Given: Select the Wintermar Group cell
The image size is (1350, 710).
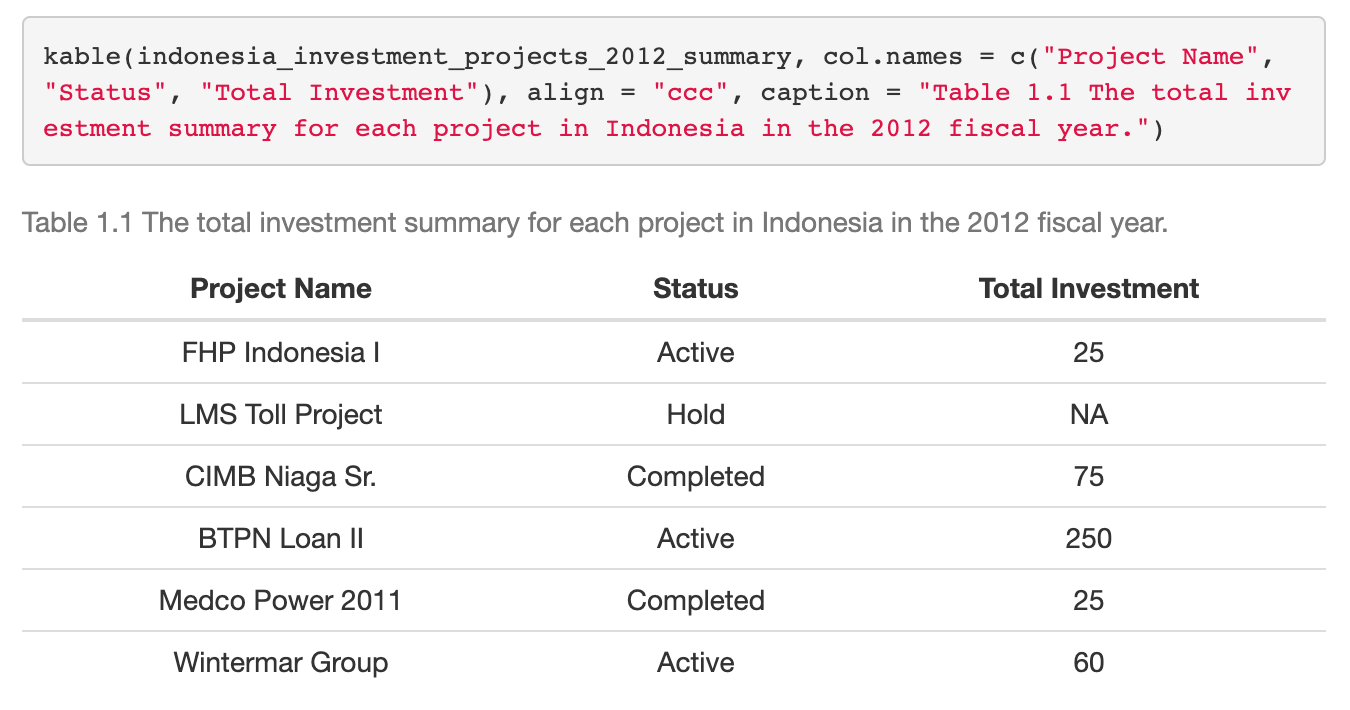Looking at the screenshot, I should [281, 663].
